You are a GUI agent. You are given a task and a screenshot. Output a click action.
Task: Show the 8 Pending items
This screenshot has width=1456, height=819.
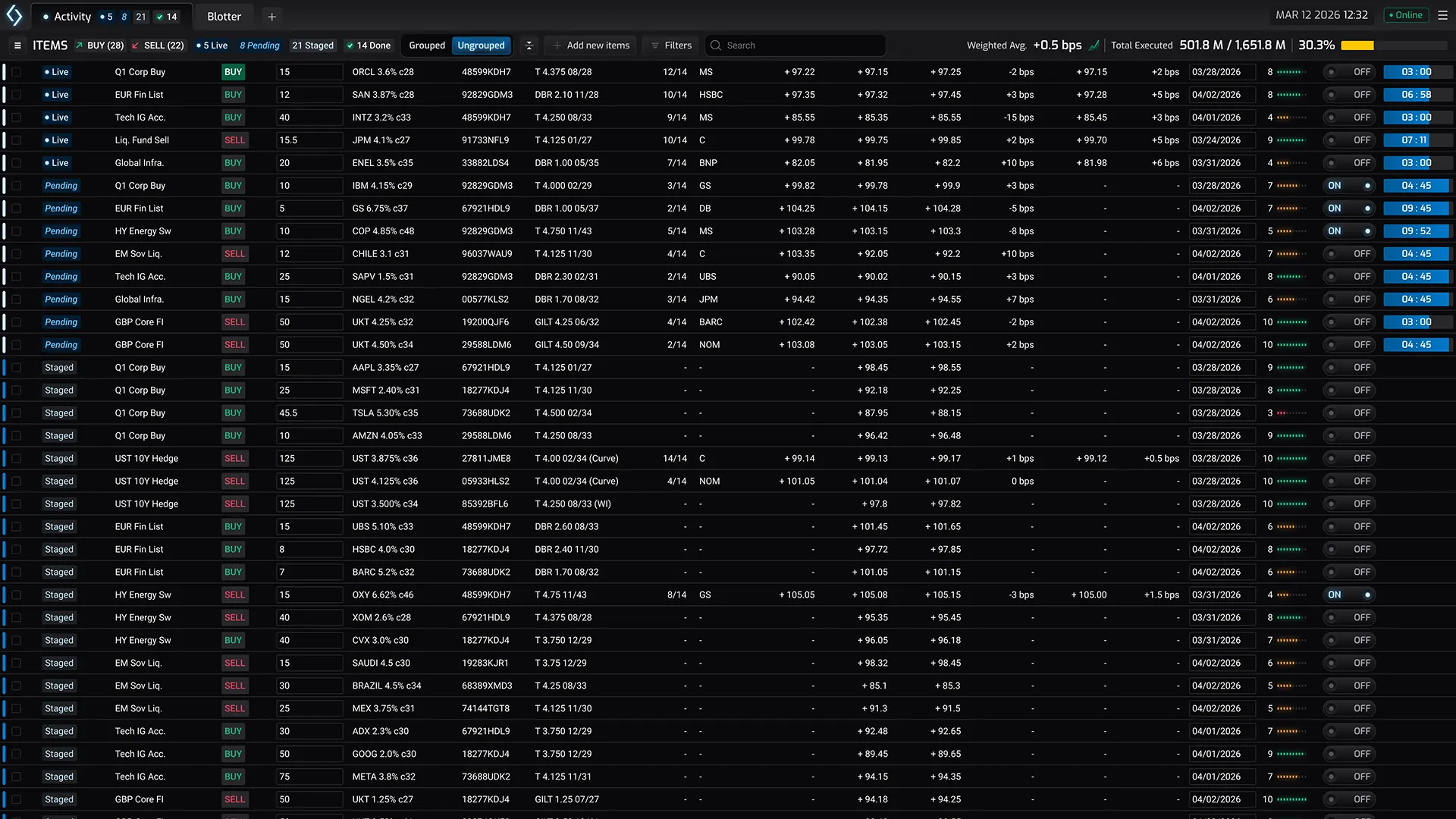[x=259, y=45]
